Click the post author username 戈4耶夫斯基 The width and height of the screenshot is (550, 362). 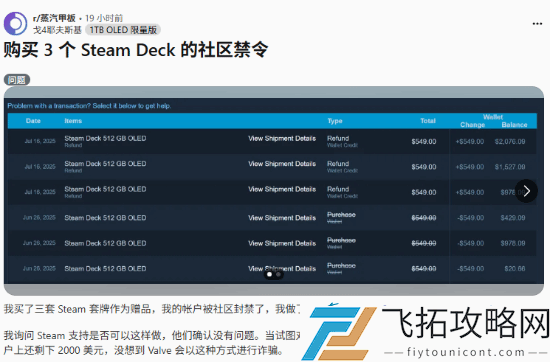[x=57, y=30]
